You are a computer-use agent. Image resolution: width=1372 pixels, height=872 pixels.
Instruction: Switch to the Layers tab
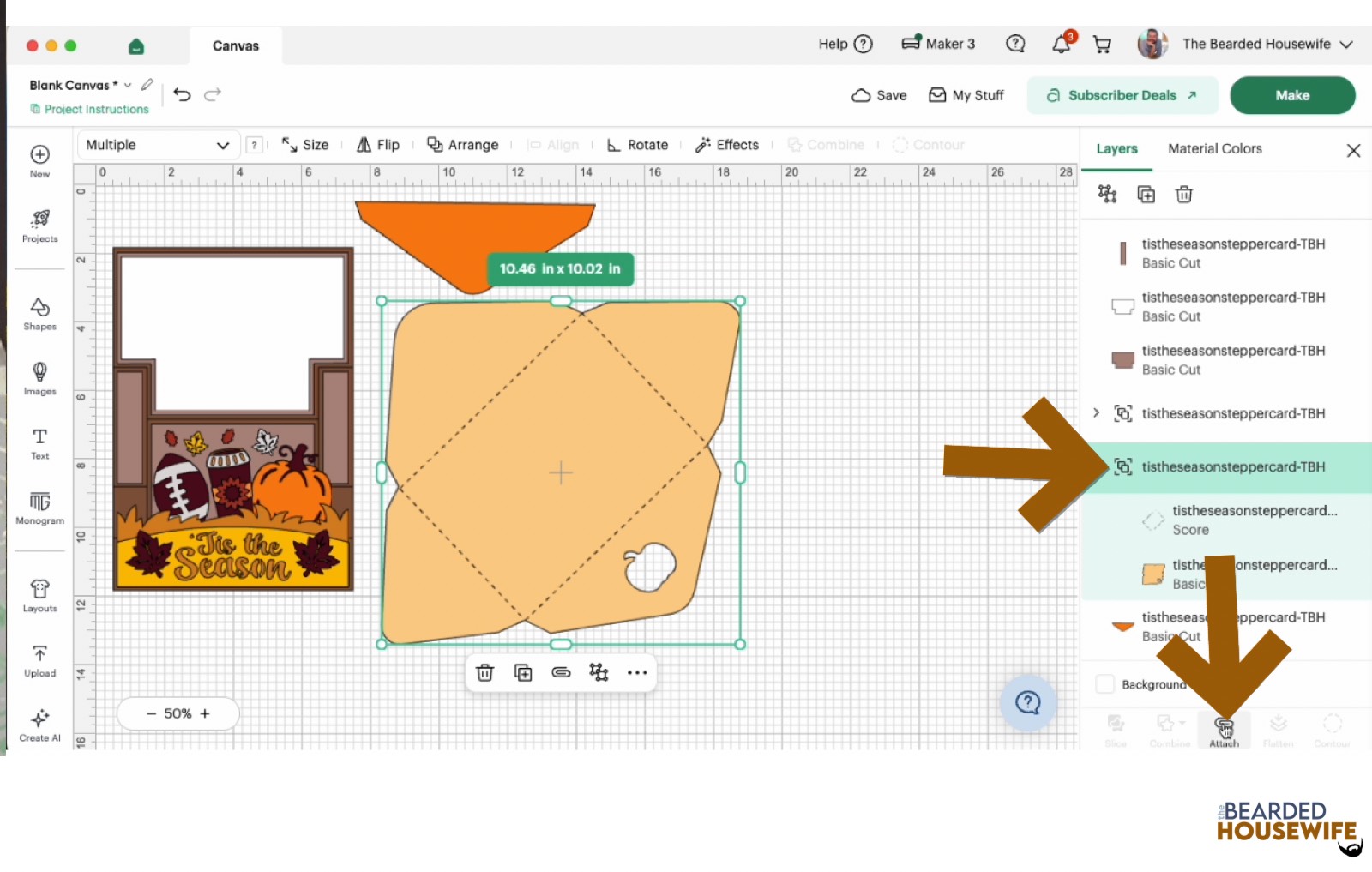point(1116,149)
